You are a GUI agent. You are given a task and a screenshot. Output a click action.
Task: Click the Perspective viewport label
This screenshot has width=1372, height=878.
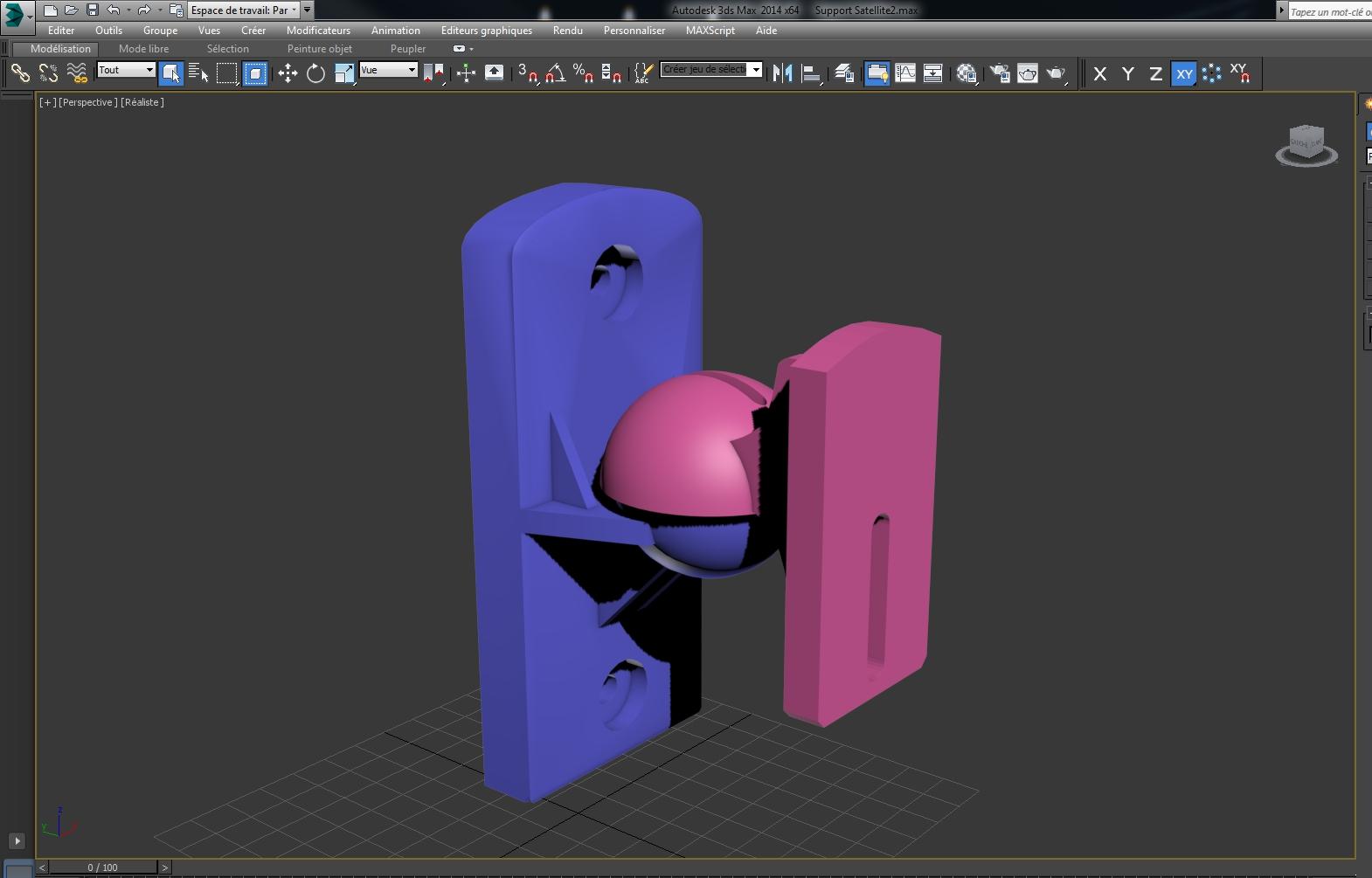tap(87, 102)
